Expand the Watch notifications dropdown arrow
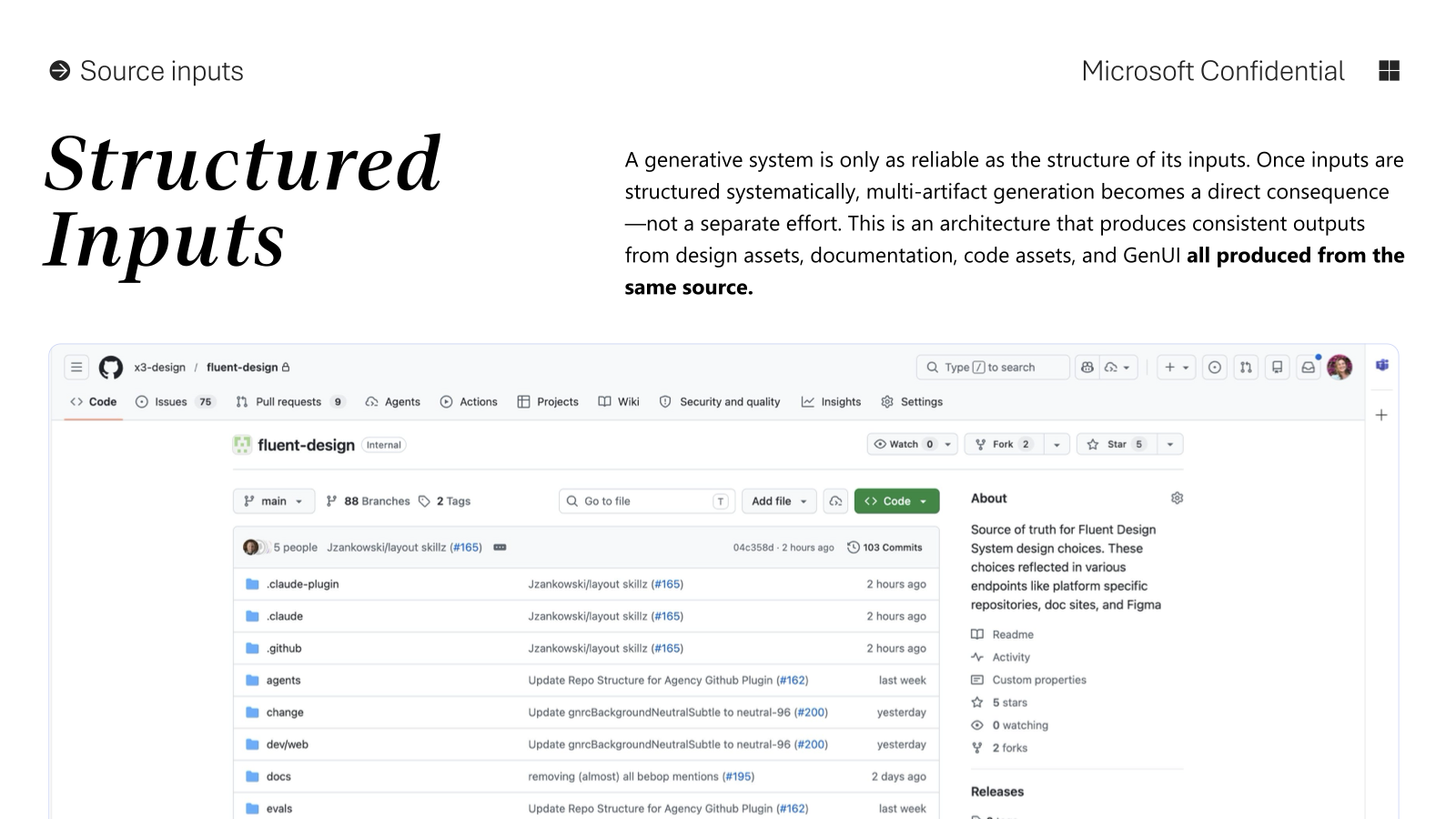Viewport: 1456px width, 819px height. coord(947,444)
